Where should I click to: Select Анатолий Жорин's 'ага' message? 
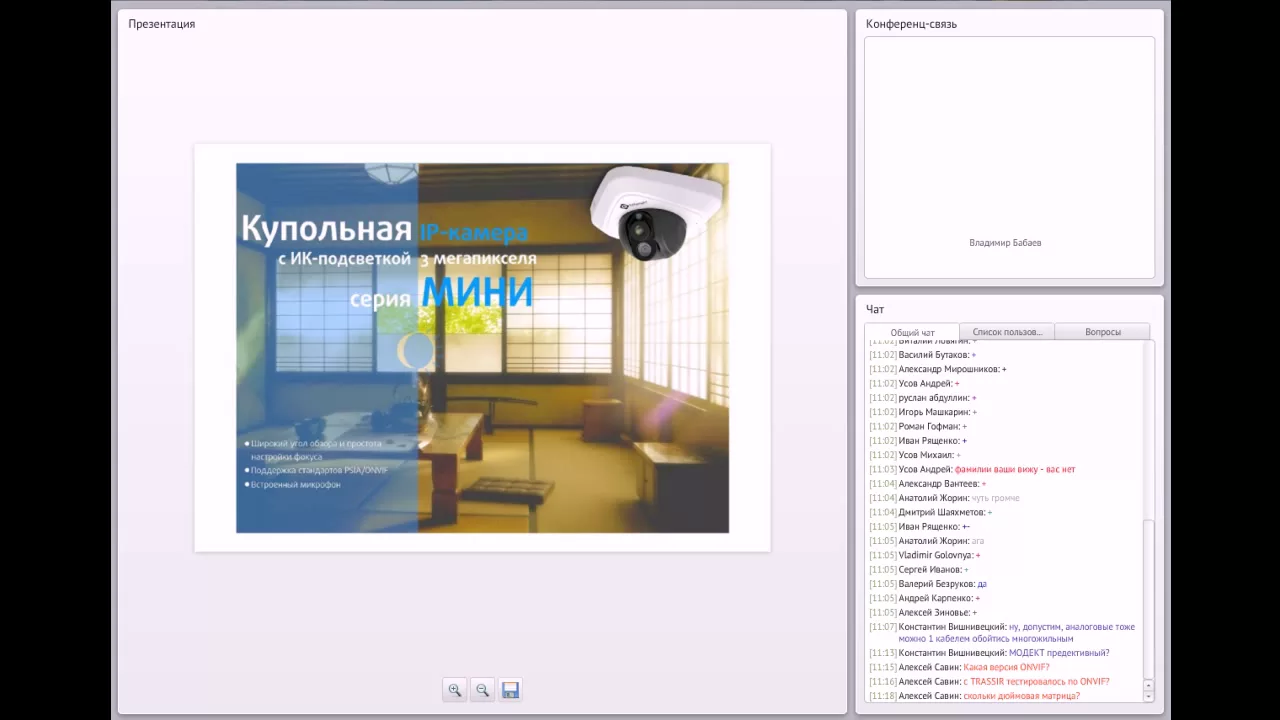(x=978, y=541)
